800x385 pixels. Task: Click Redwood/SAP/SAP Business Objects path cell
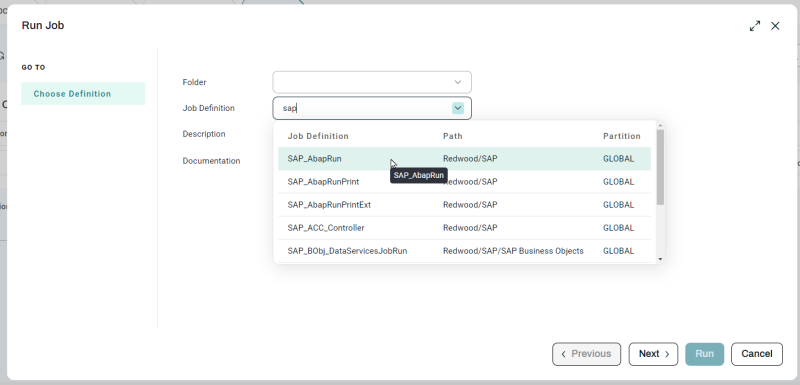513,251
